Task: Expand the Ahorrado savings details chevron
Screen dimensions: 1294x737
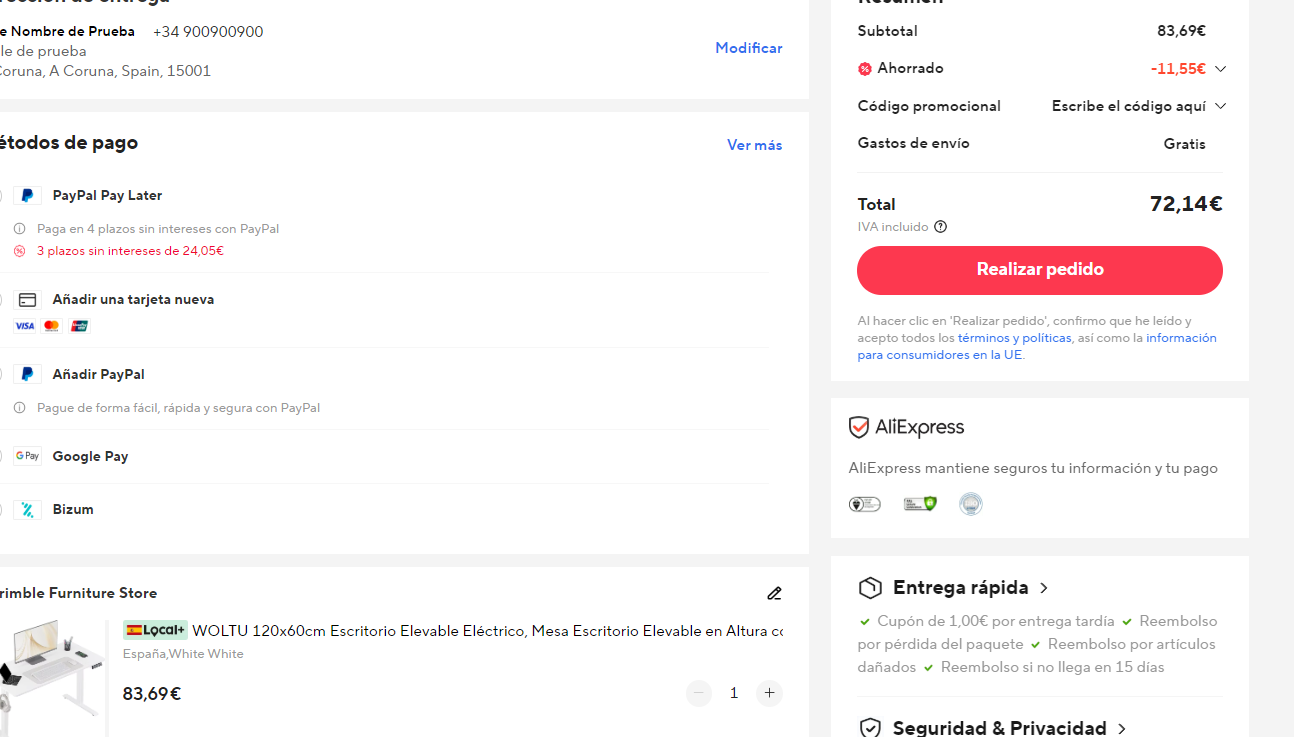Action: 1220,69
